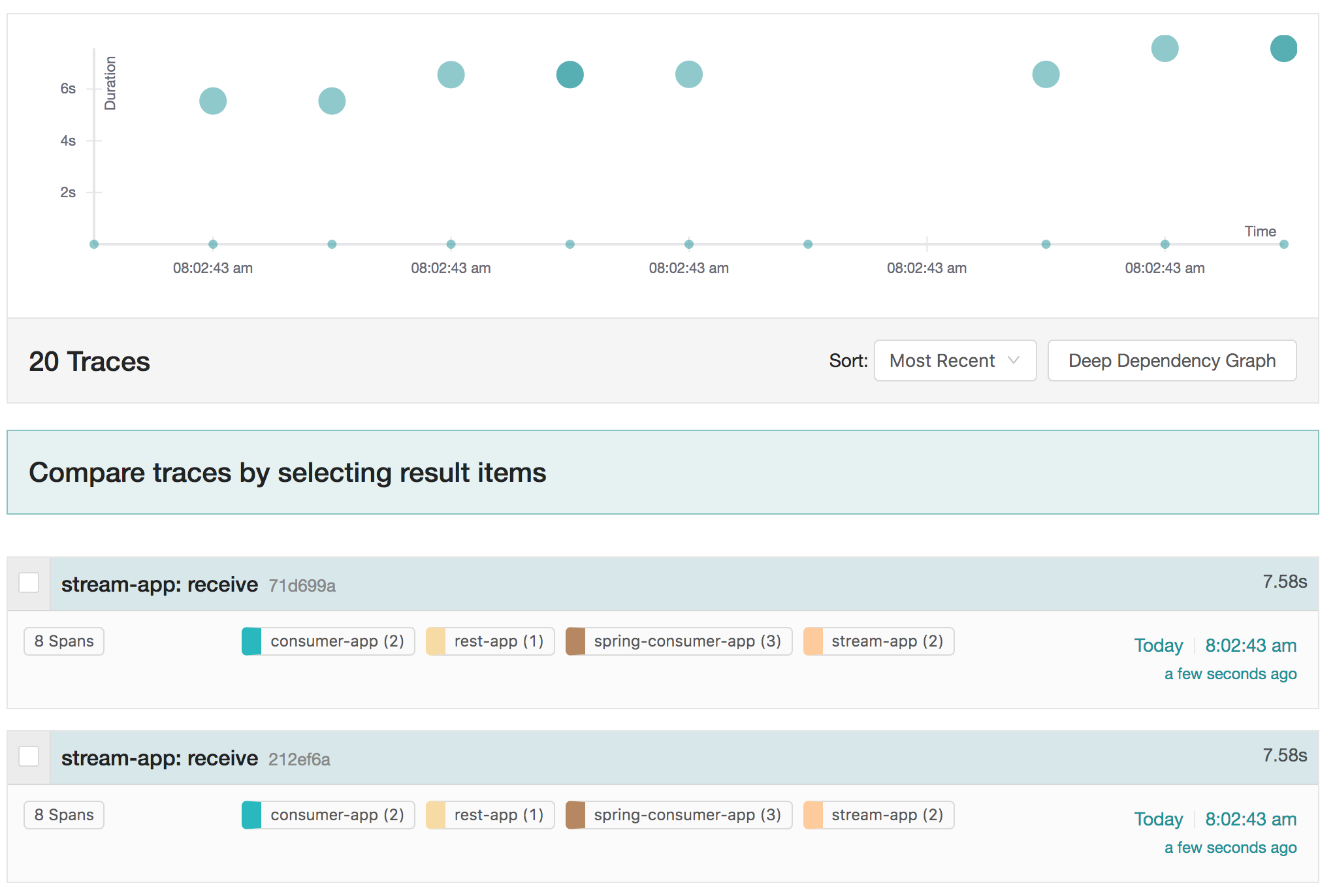Select the third large trace bubble from left

[x=451, y=74]
